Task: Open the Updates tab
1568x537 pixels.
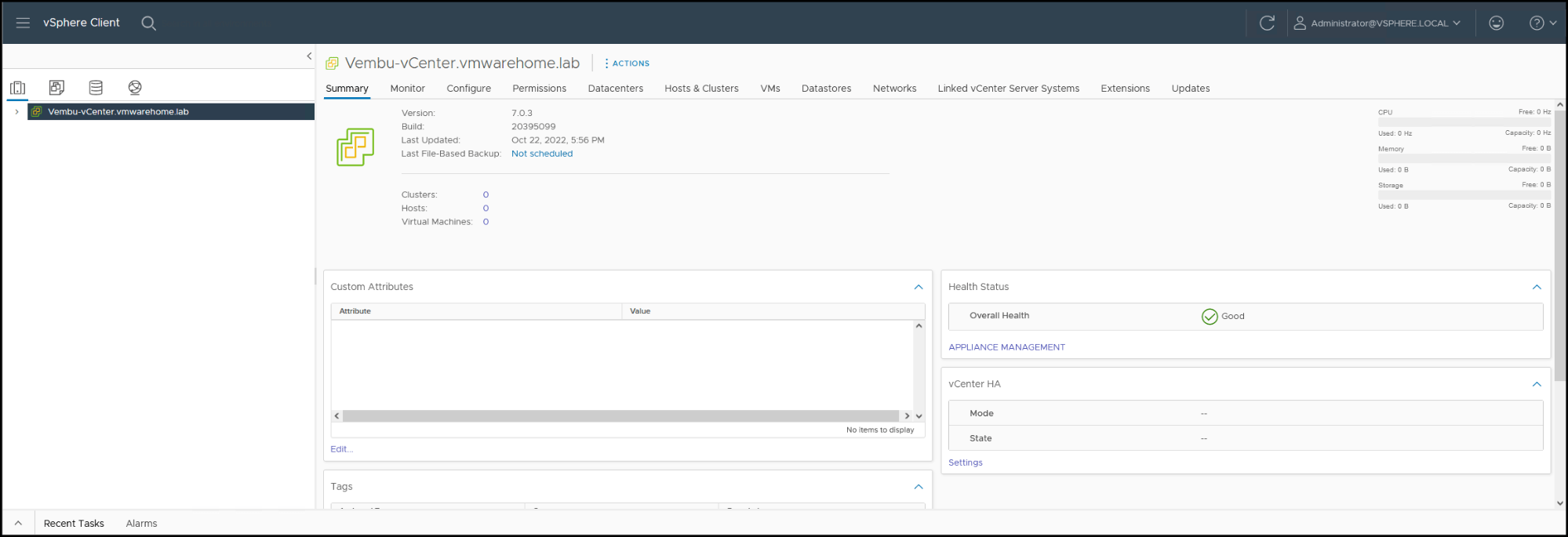Action: [x=1191, y=89]
